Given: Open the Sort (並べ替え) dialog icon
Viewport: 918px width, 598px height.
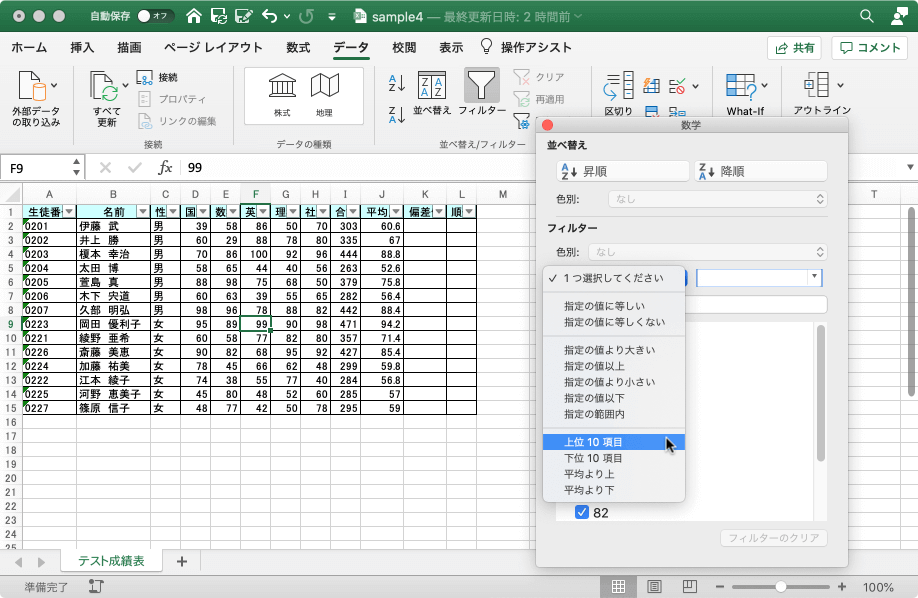Looking at the screenshot, I should click(432, 88).
